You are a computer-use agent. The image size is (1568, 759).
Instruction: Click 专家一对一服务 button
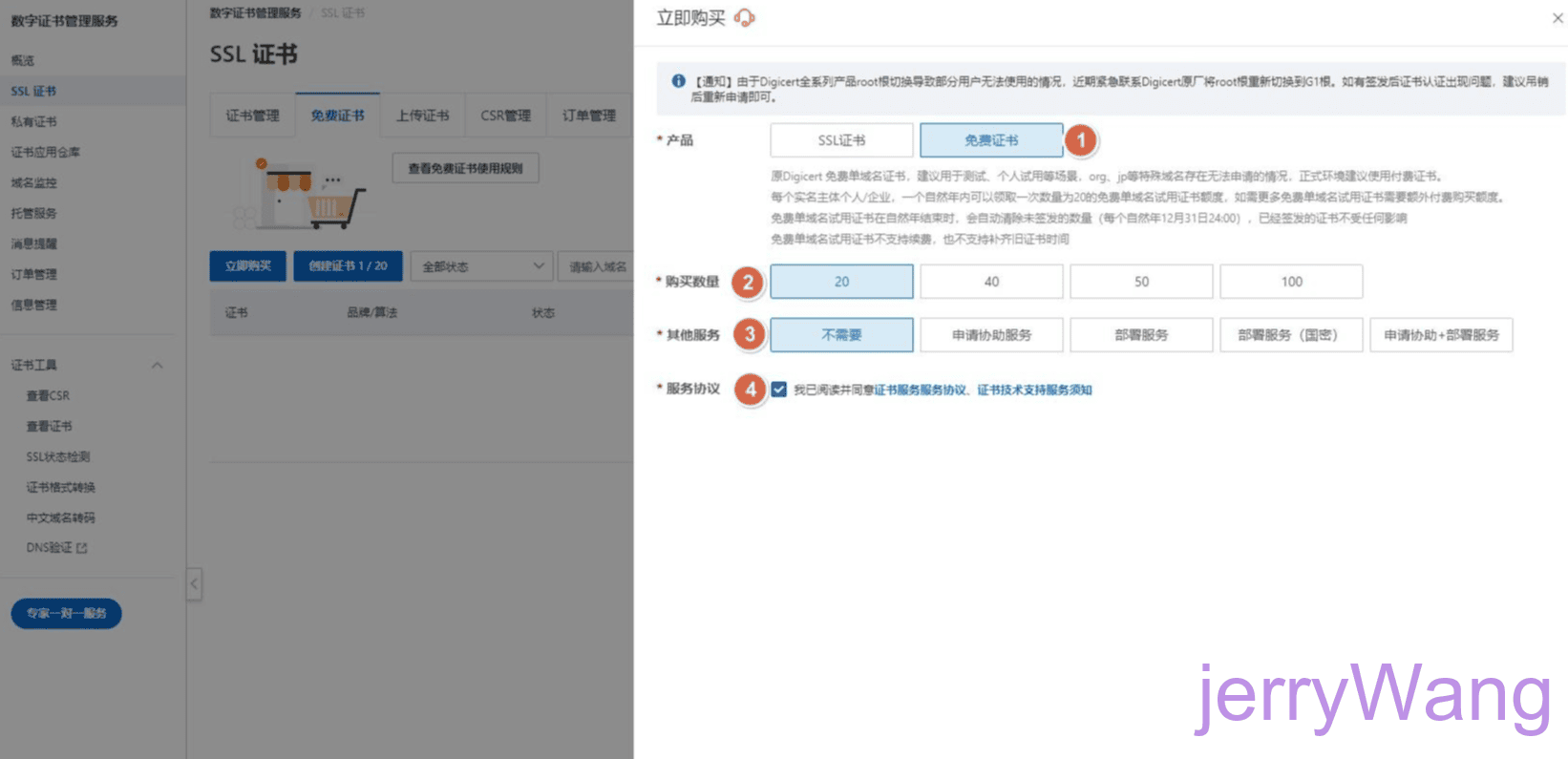[x=66, y=613]
